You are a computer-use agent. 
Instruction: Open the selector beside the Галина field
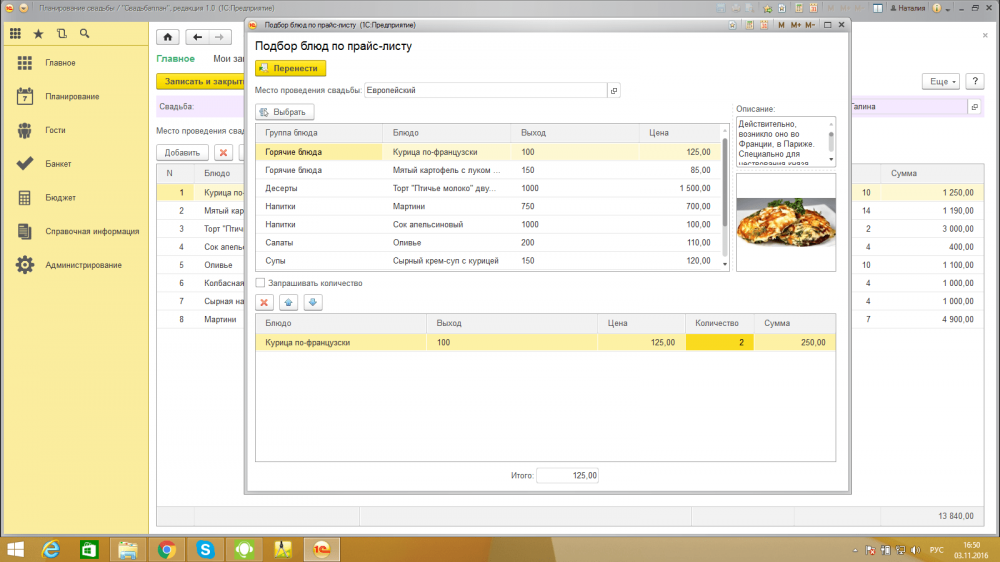tap(973, 106)
